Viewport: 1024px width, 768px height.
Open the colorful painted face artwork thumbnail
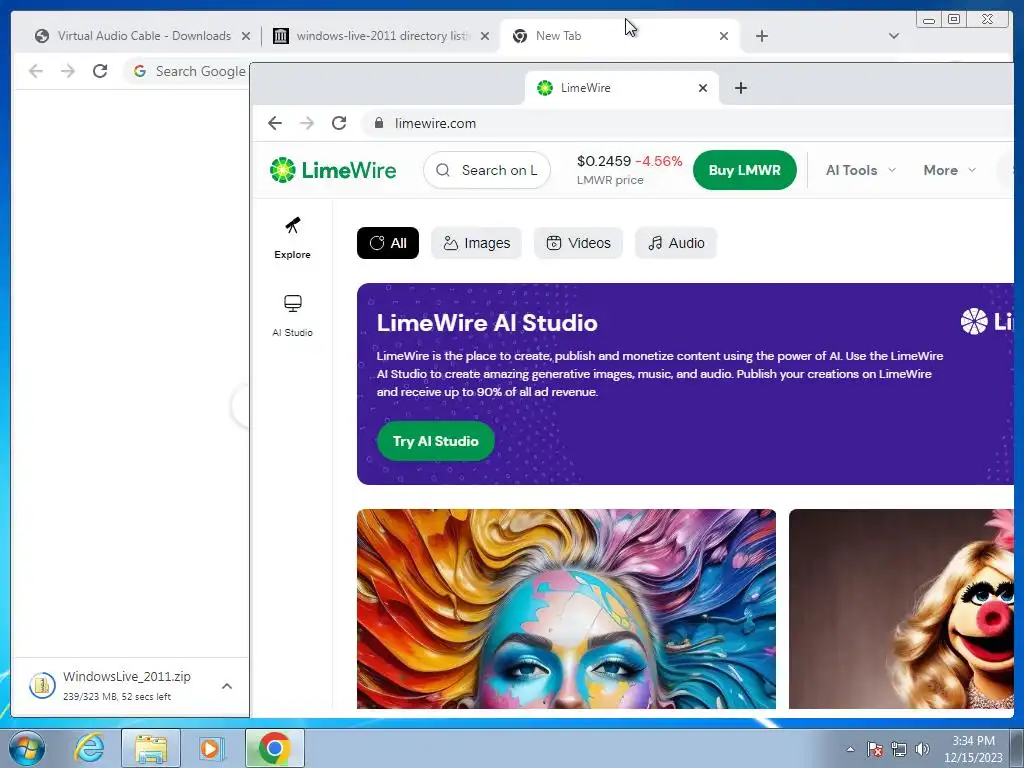click(566, 609)
